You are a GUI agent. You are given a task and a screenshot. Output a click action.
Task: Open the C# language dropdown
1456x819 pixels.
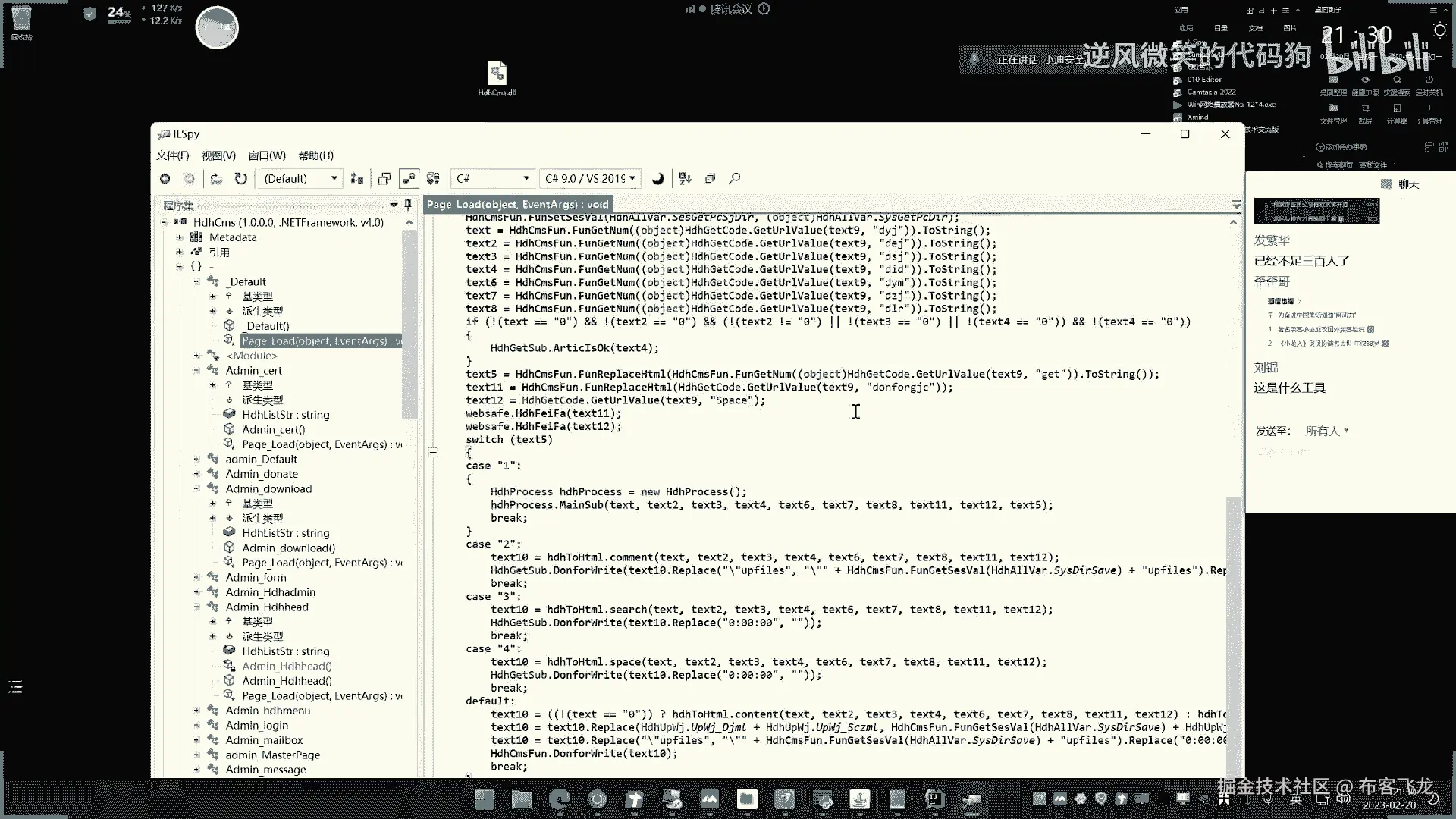492,178
